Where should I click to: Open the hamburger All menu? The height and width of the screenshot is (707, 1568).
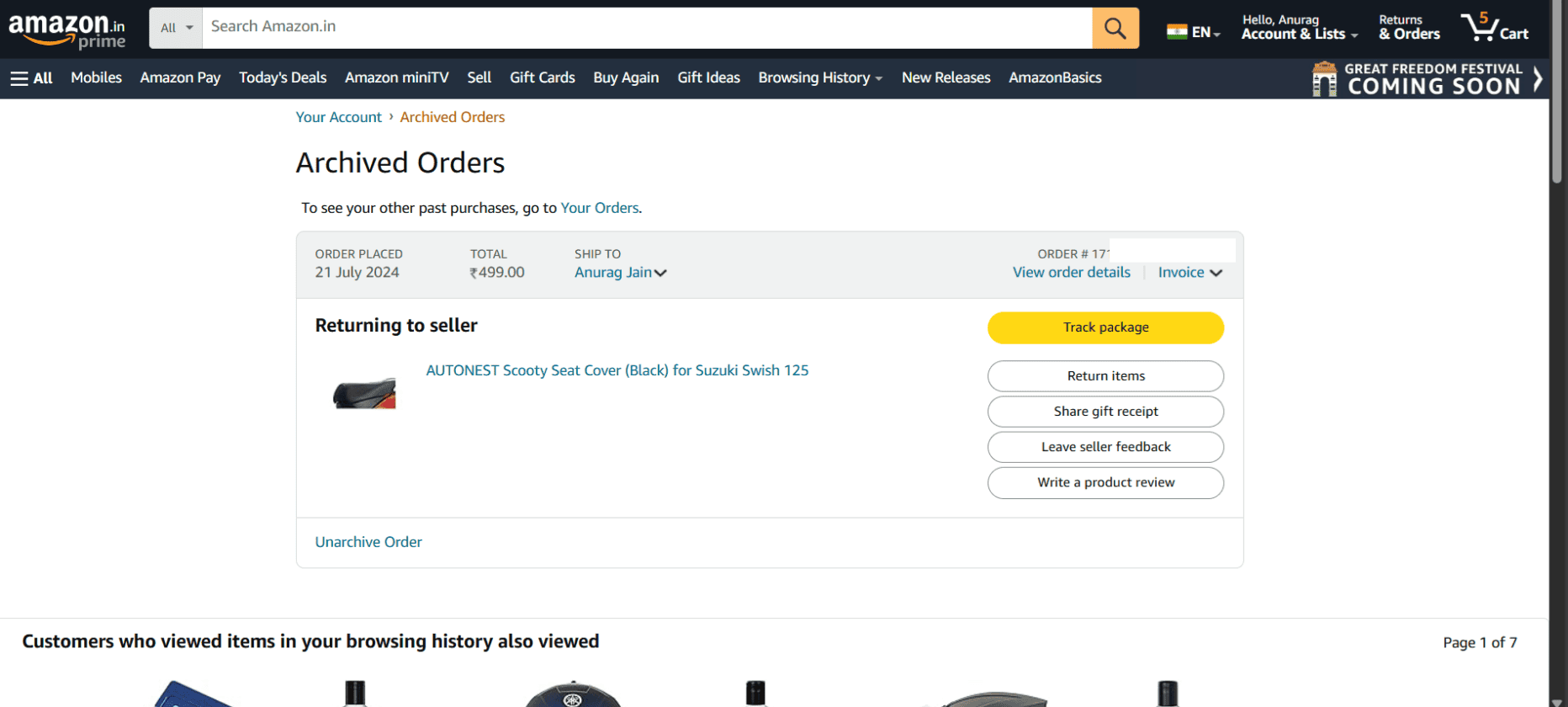coord(30,77)
